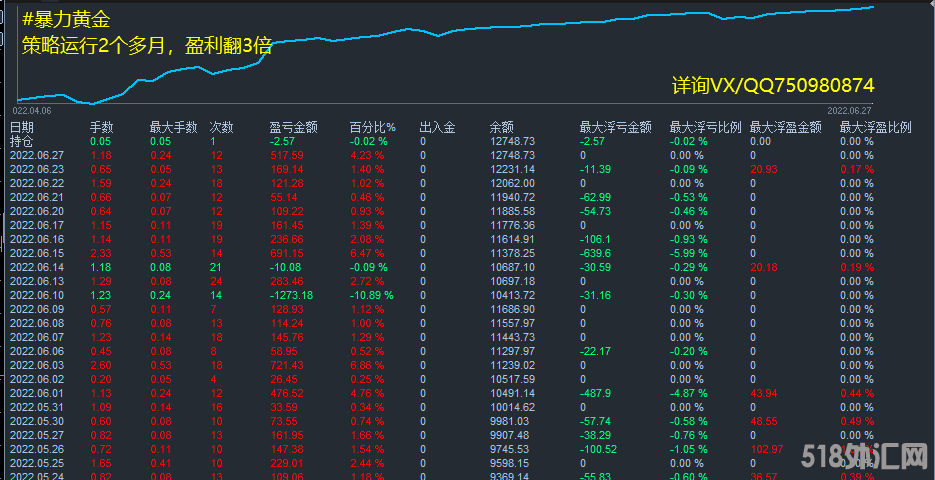Click the 详询VX/QQ750980874 contact text

[773, 86]
